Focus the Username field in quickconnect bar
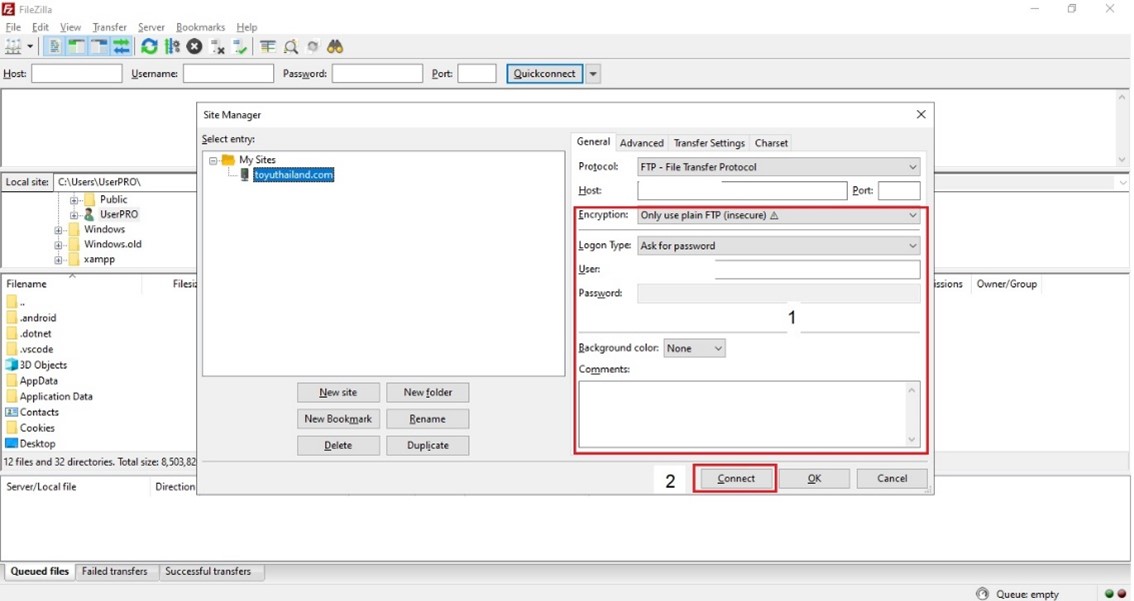The image size is (1134, 601). pos(229,74)
